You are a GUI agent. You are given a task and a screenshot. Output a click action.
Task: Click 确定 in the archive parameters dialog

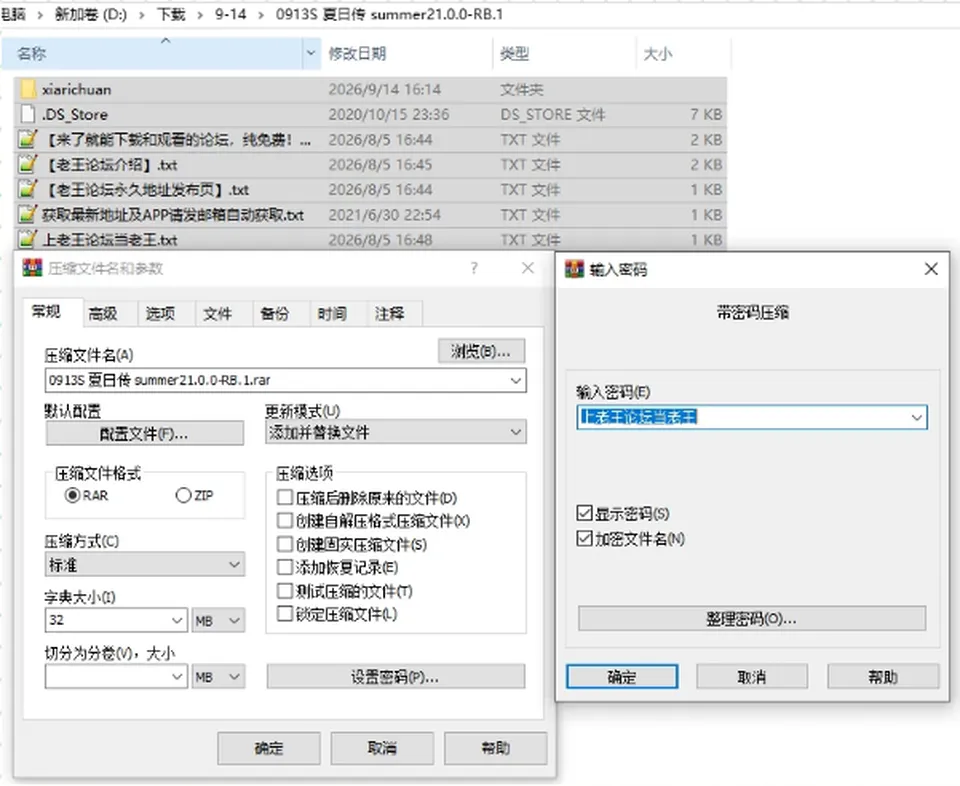[269, 748]
